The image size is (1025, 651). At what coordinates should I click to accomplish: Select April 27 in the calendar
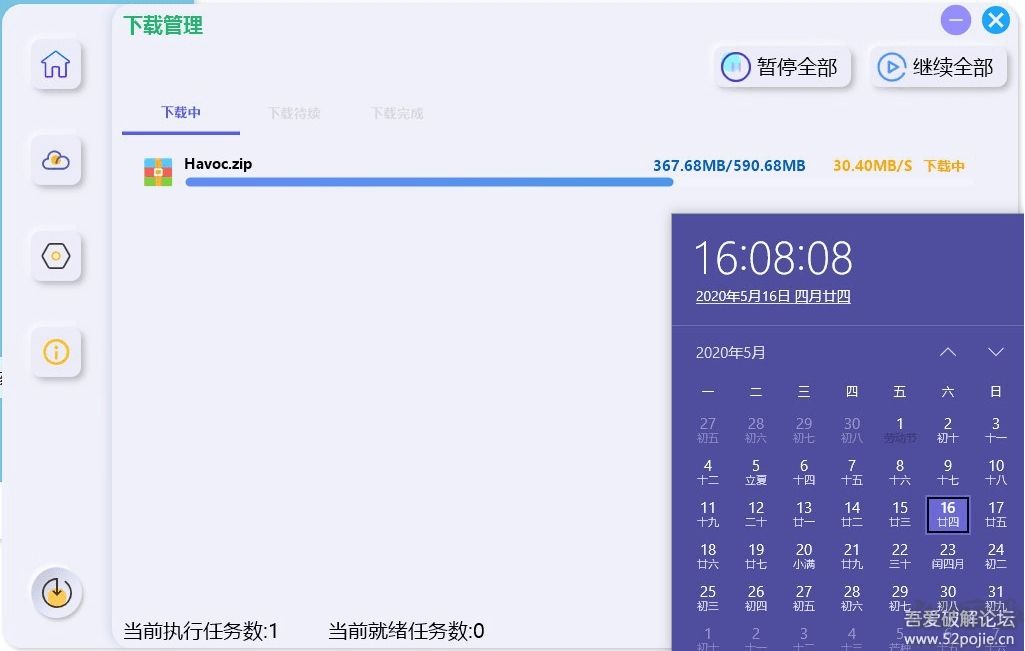click(708, 430)
